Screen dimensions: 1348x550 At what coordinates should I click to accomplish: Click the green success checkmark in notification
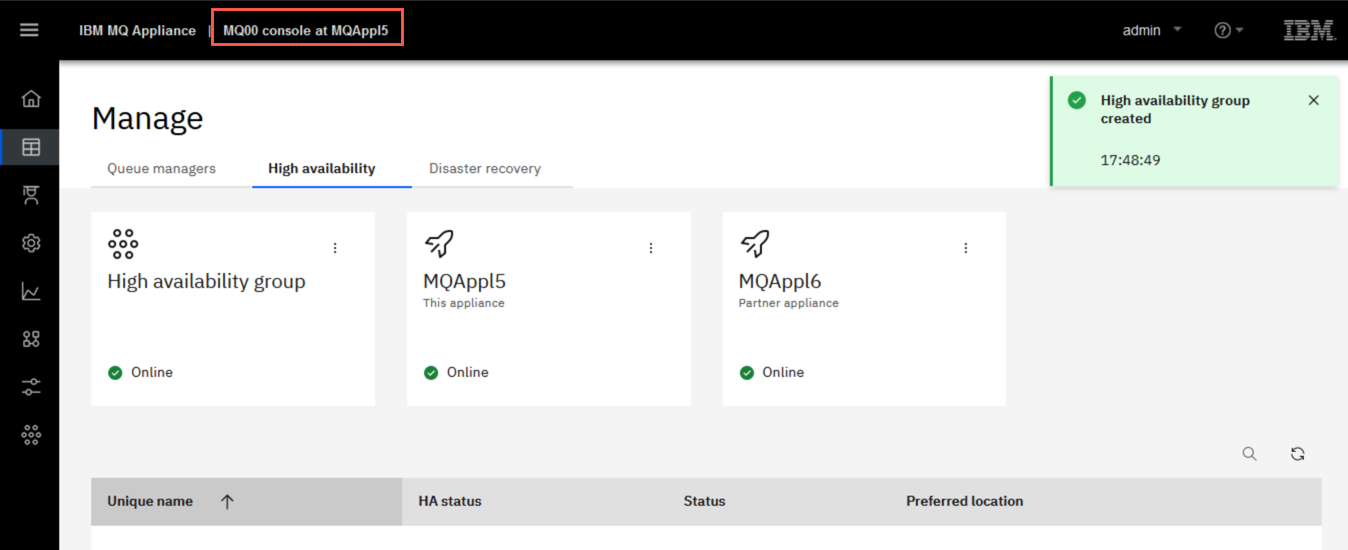click(1077, 100)
